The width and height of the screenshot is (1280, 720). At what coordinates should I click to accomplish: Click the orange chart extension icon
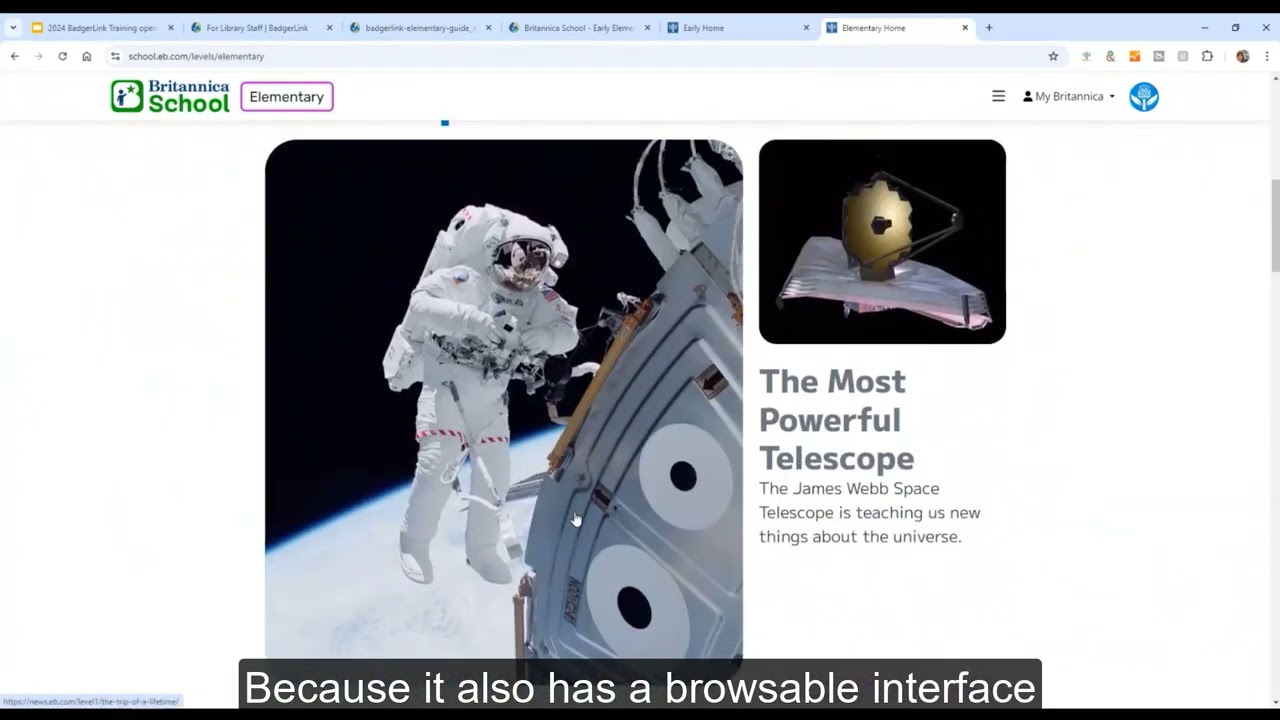point(1134,56)
